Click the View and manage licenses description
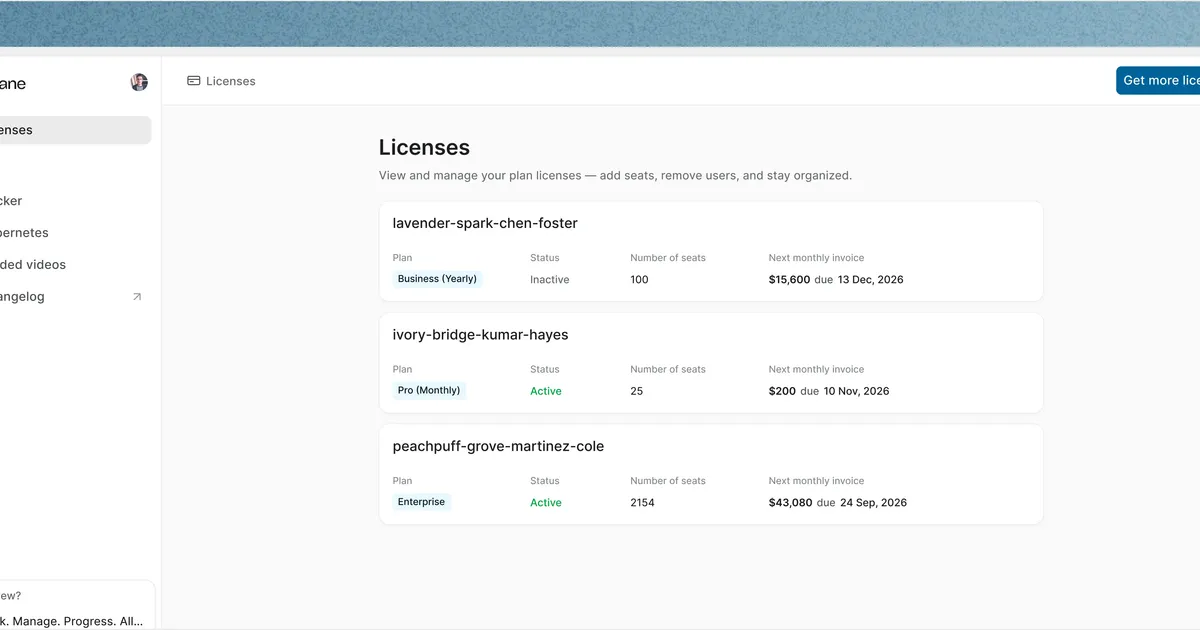The image size is (1200, 630). tap(615, 175)
